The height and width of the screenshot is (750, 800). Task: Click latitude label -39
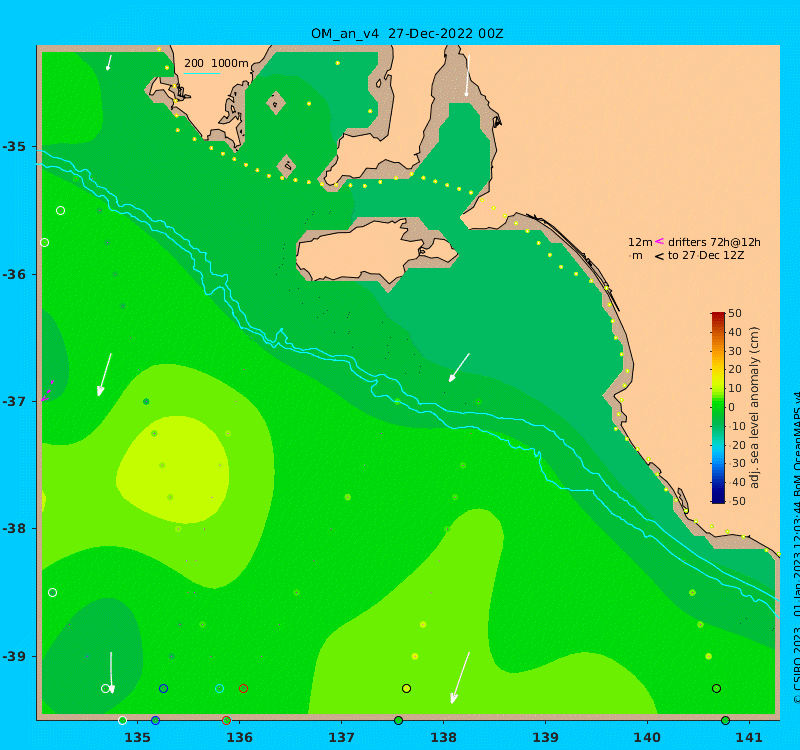click(x=14, y=656)
